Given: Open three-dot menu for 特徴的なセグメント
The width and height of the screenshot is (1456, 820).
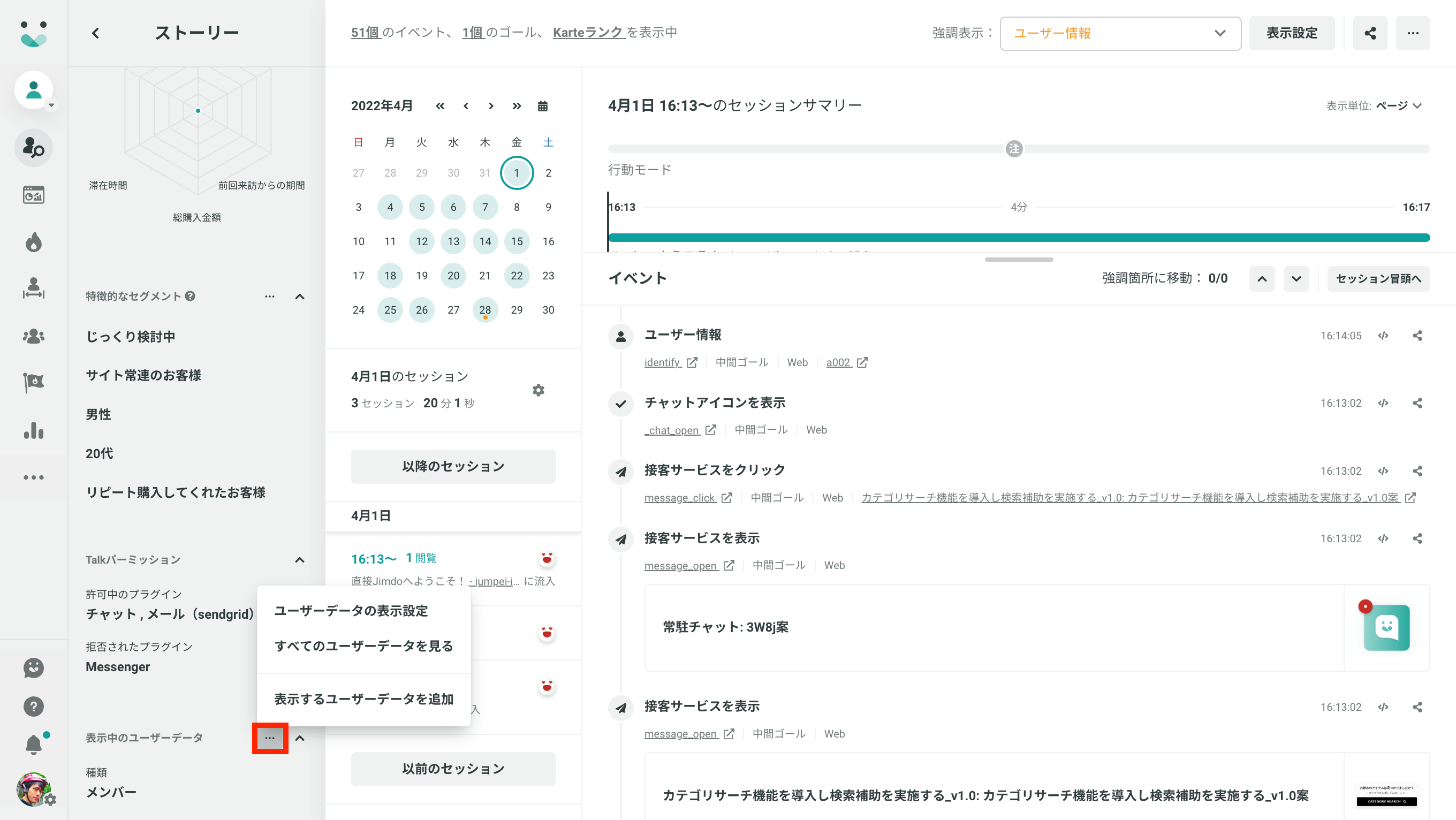Looking at the screenshot, I should point(270,297).
